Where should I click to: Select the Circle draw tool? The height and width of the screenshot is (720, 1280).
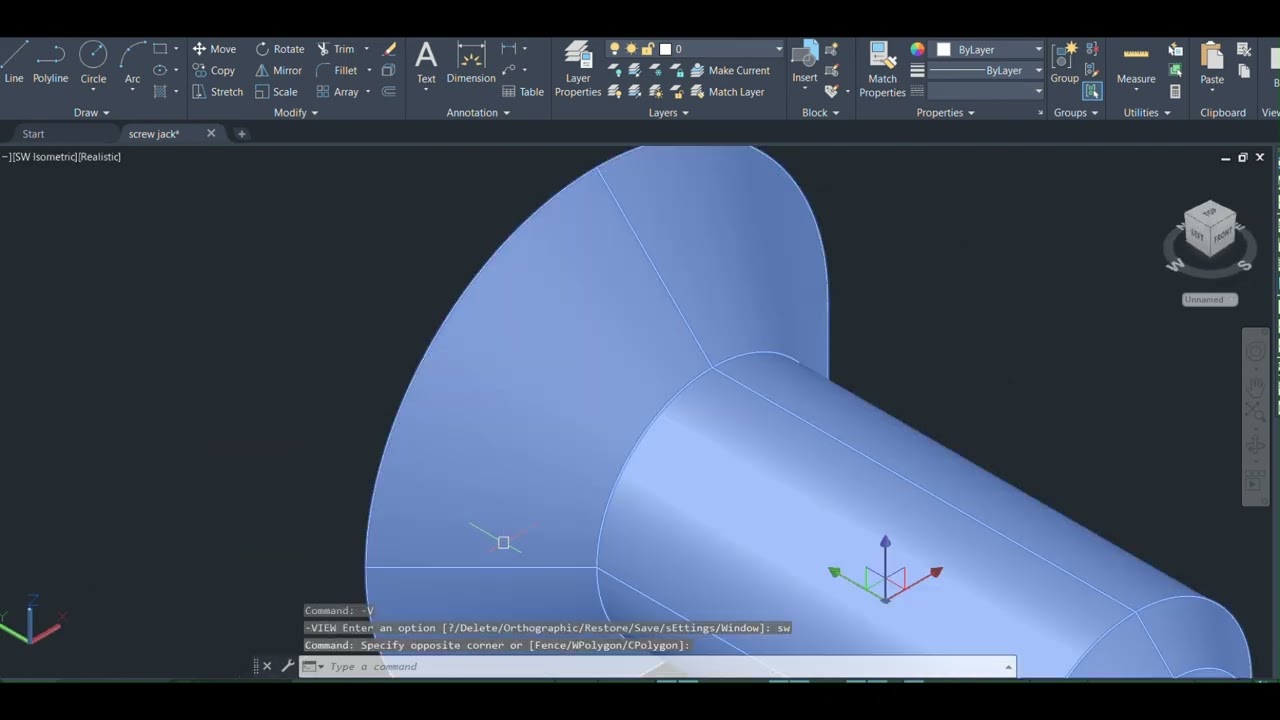point(93,62)
